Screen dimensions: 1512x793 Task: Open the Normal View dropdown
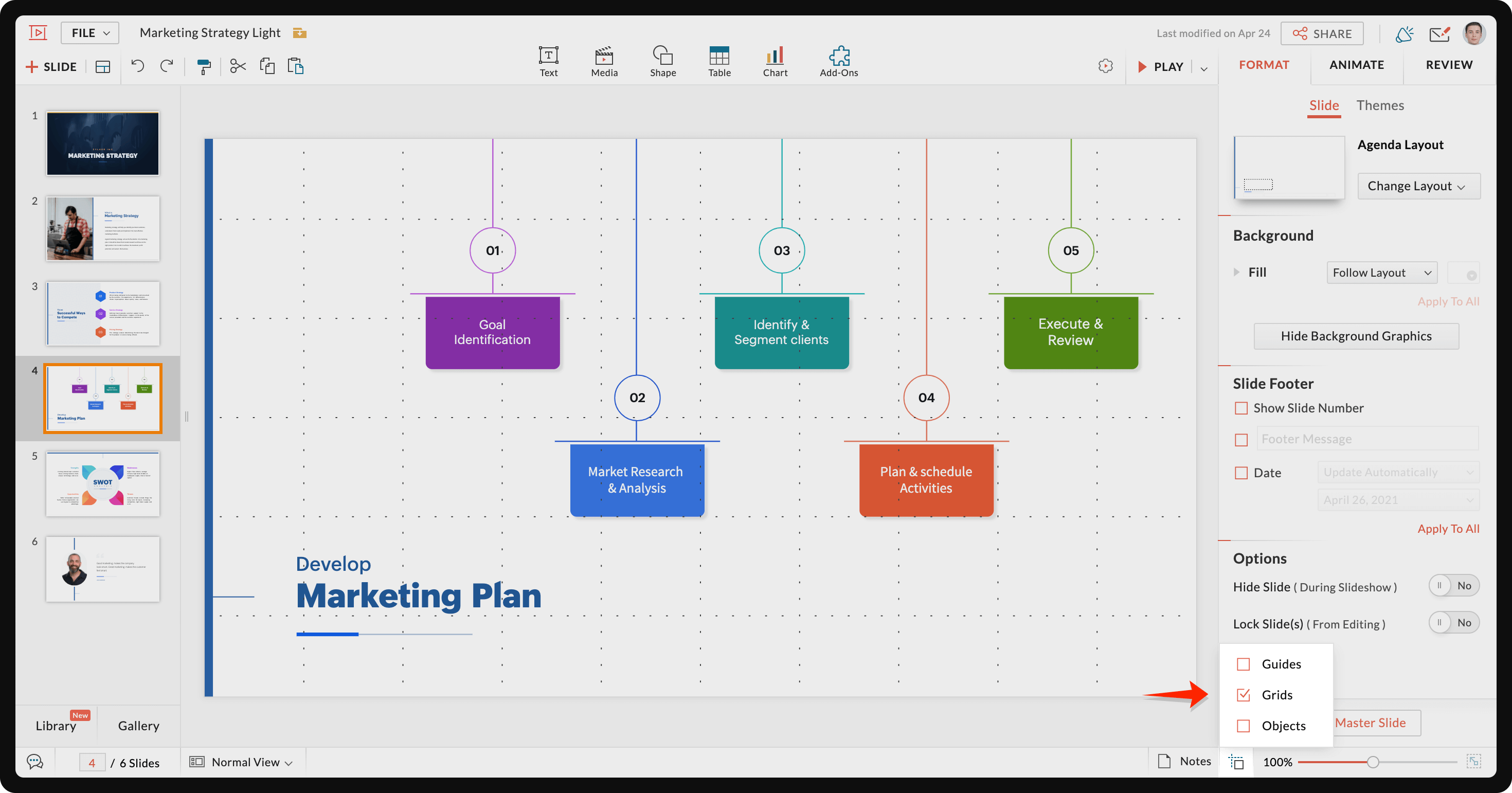(241, 762)
